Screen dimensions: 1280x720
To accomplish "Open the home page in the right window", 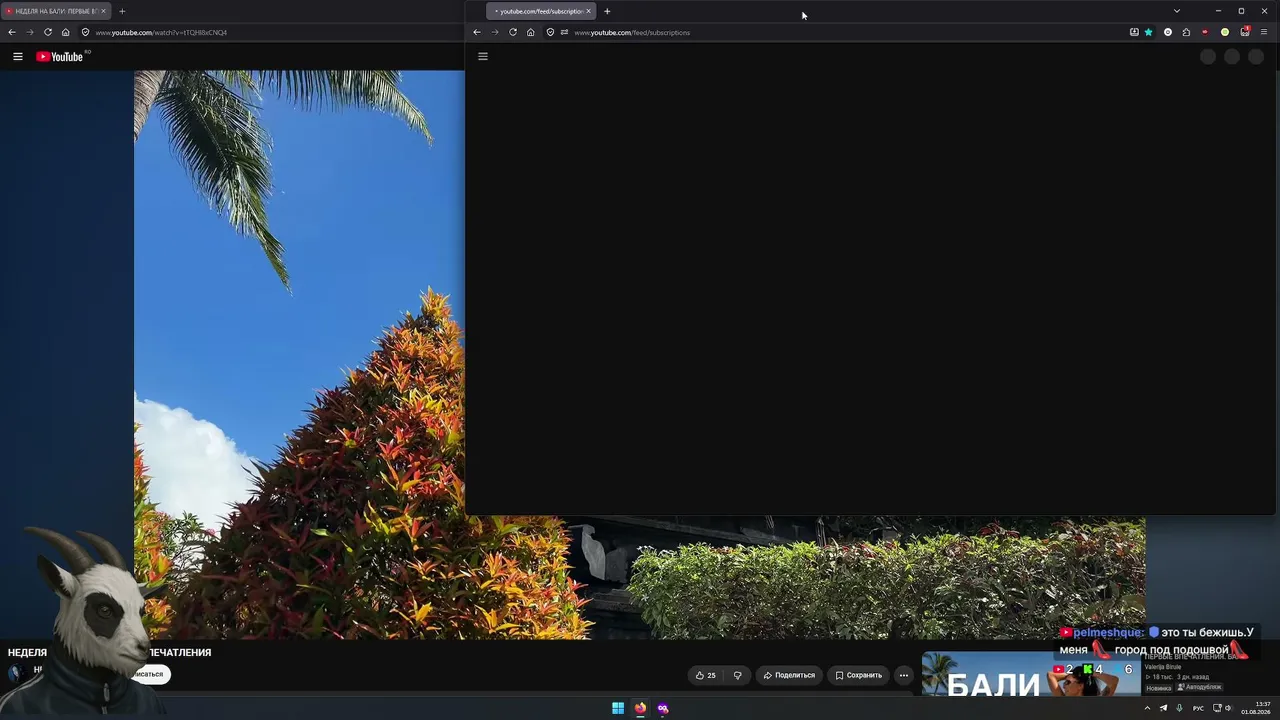I will (531, 32).
